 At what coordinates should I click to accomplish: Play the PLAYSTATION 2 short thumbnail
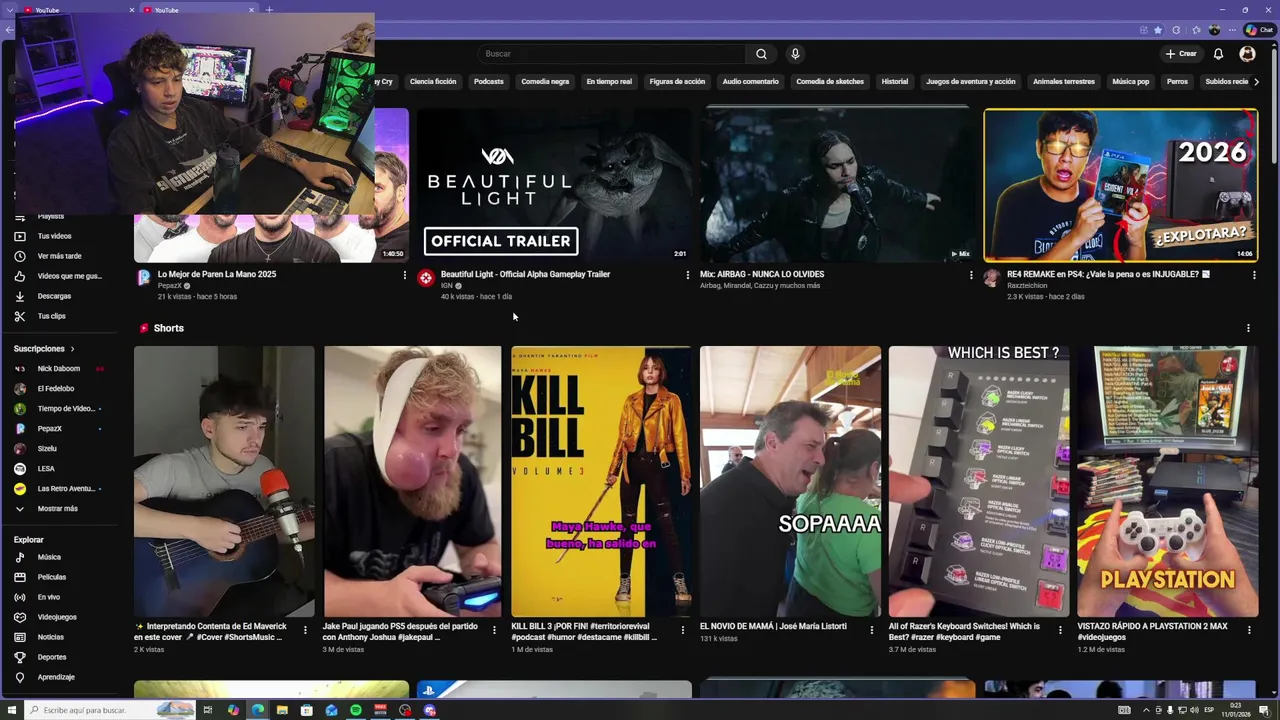tap(1168, 482)
